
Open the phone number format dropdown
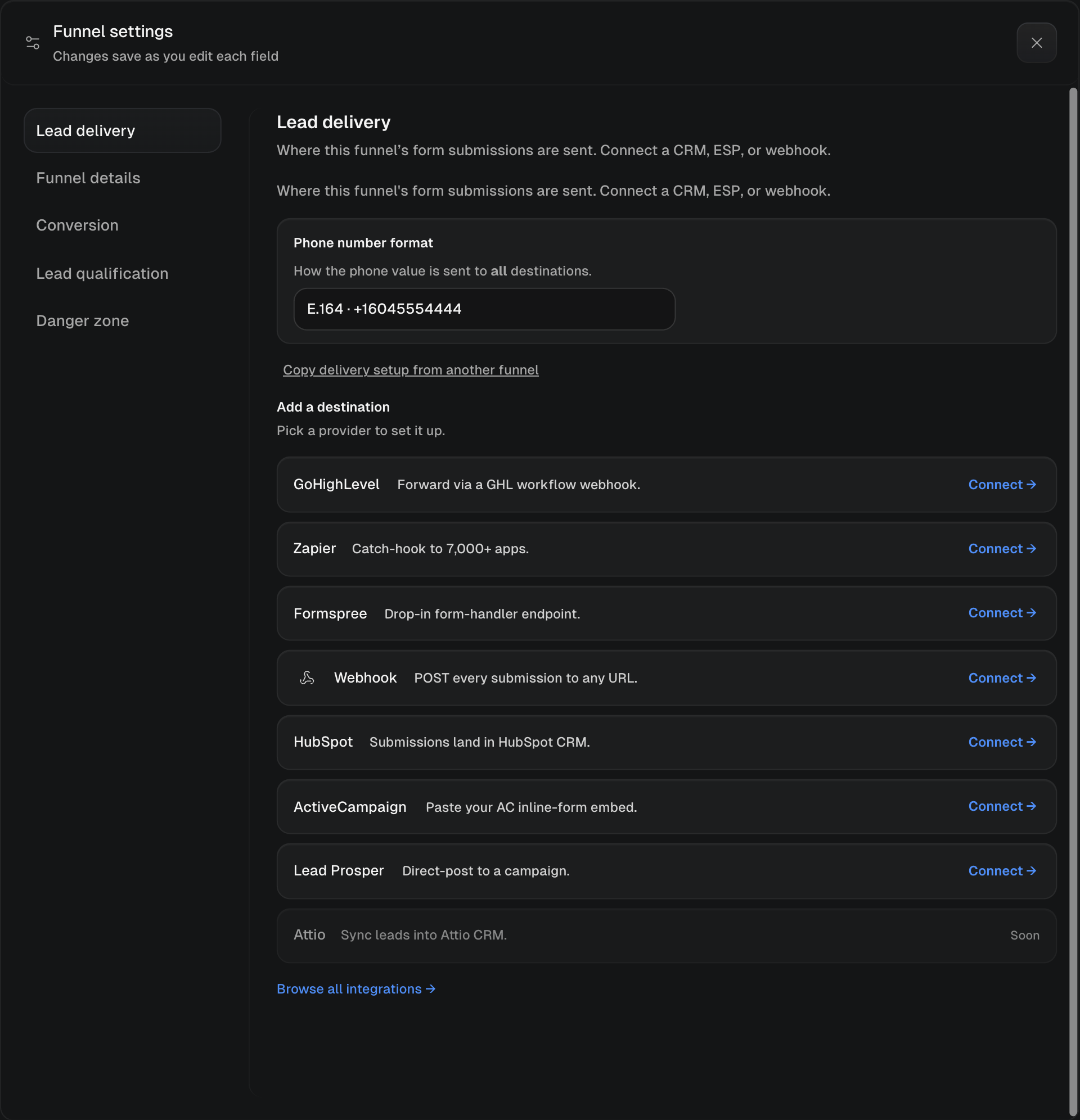click(484, 309)
